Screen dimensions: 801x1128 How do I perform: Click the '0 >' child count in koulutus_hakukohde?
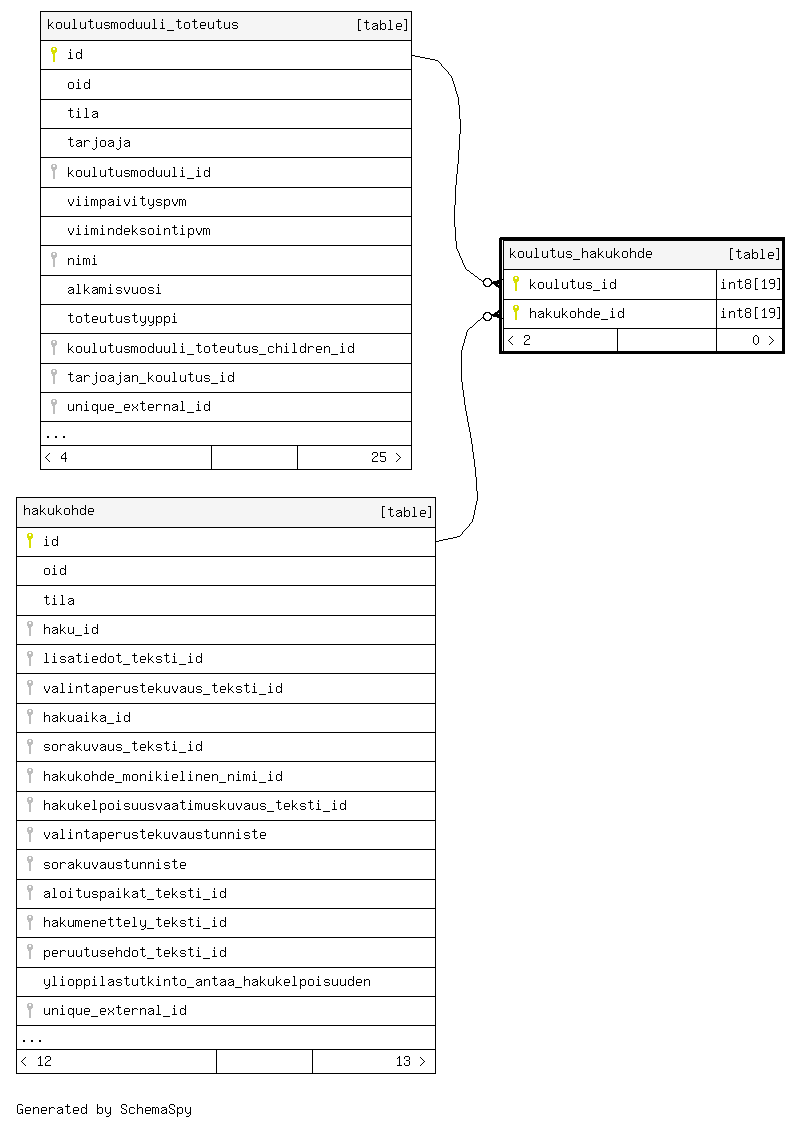pyautogui.click(x=764, y=340)
